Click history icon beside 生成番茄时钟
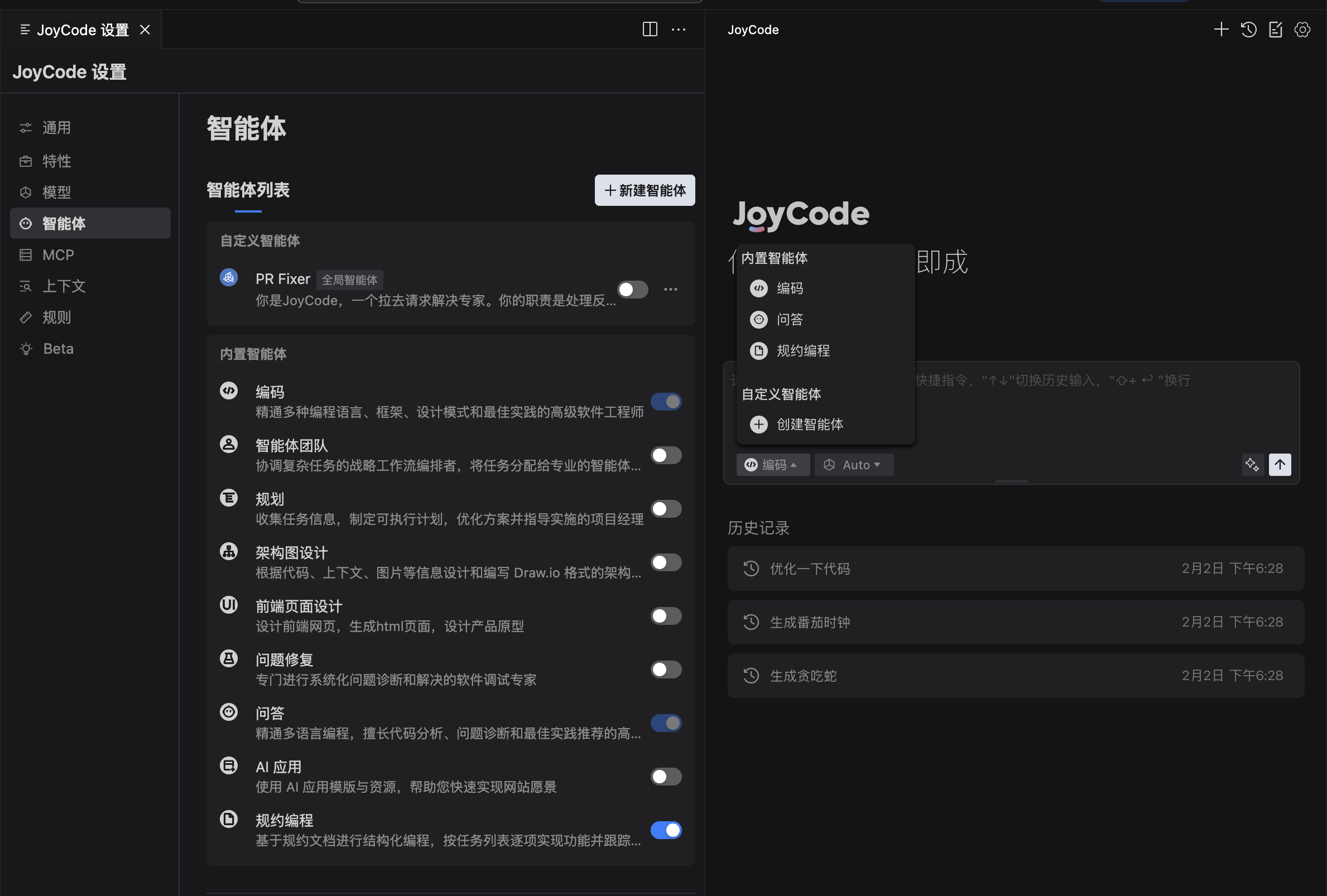 tap(751, 622)
